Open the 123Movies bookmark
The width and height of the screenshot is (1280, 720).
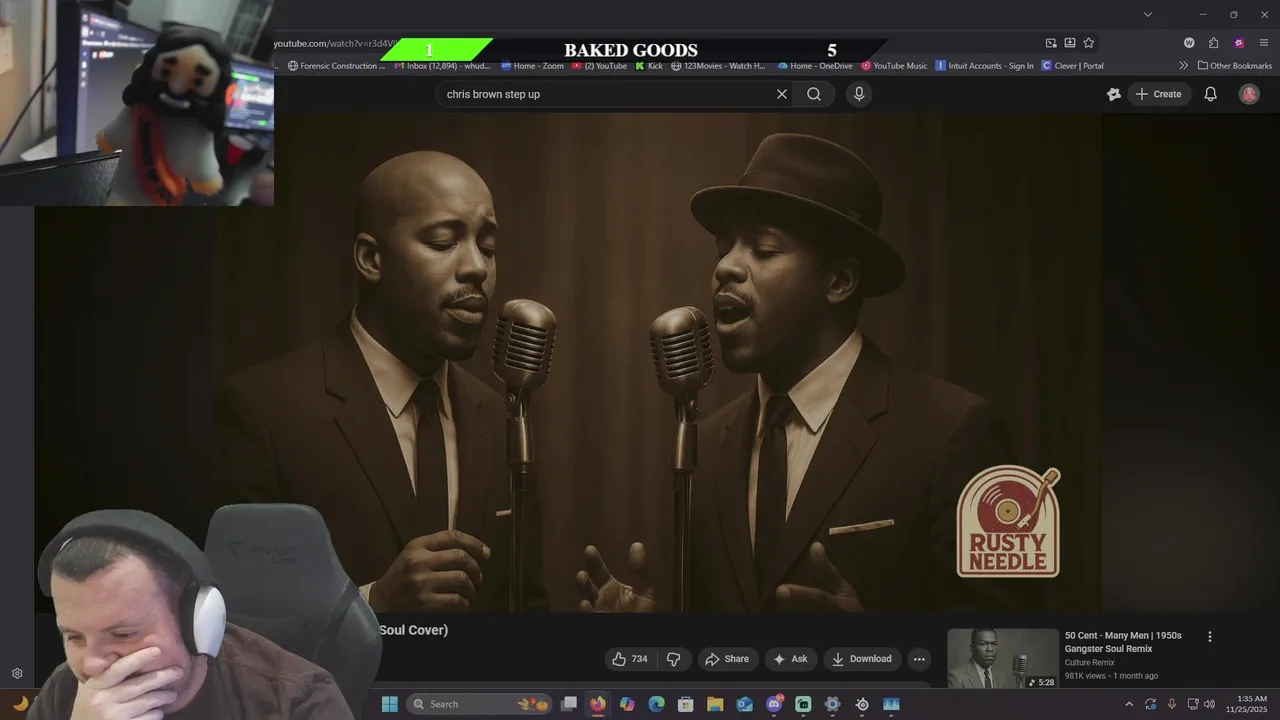pyautogui.click(x=718, y=66)
